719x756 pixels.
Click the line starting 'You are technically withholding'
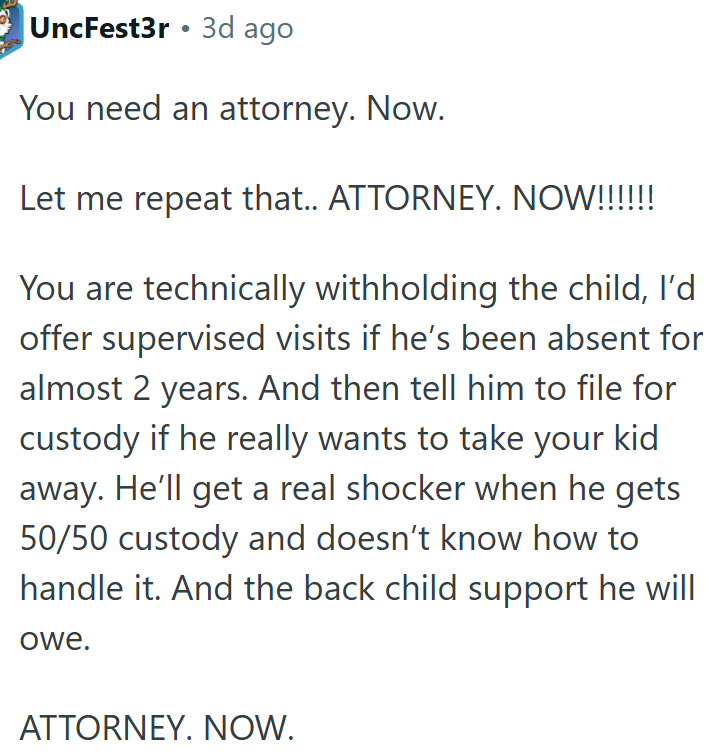357,289
